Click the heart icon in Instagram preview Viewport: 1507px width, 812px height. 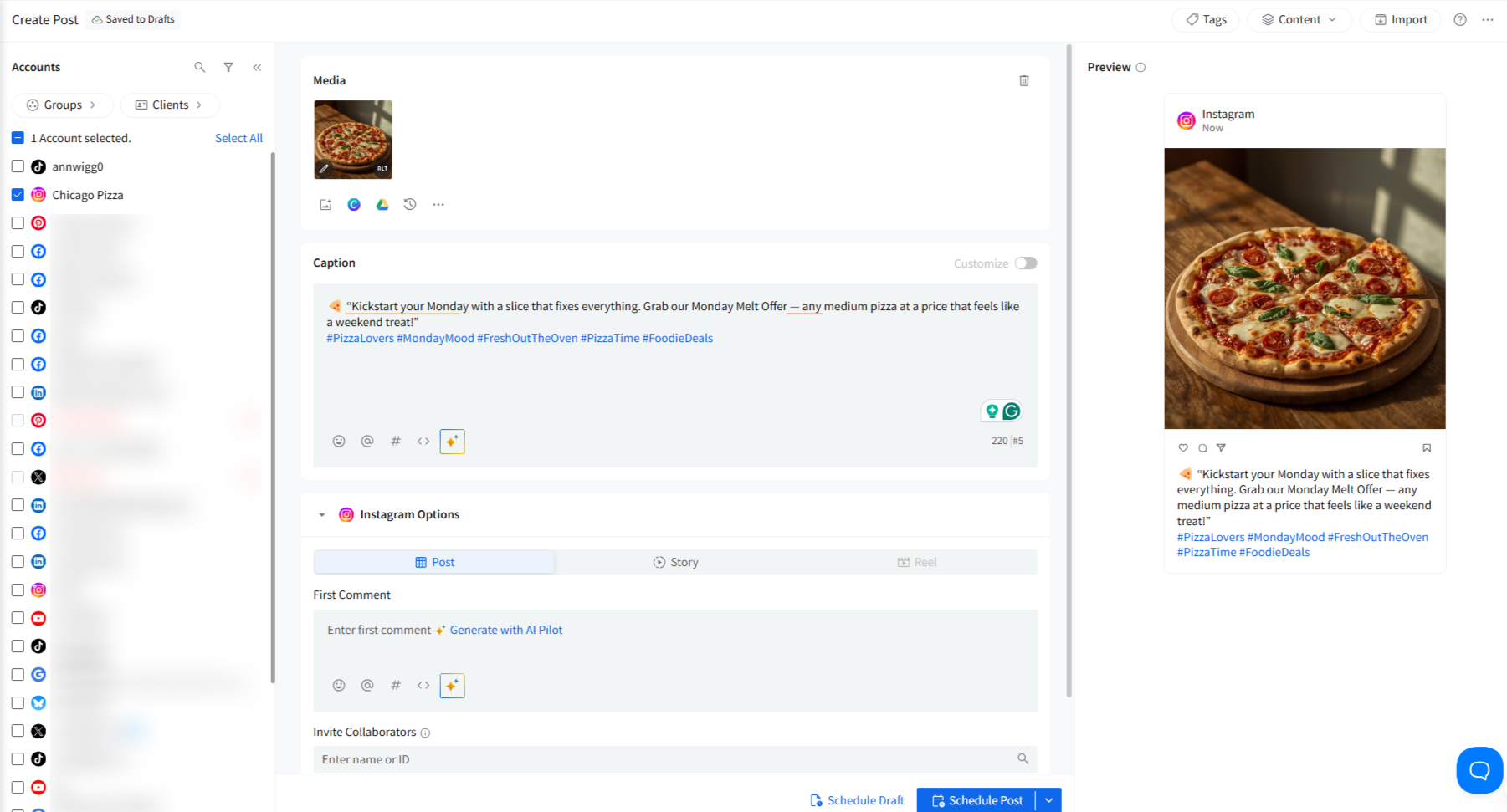[1183, 447]
